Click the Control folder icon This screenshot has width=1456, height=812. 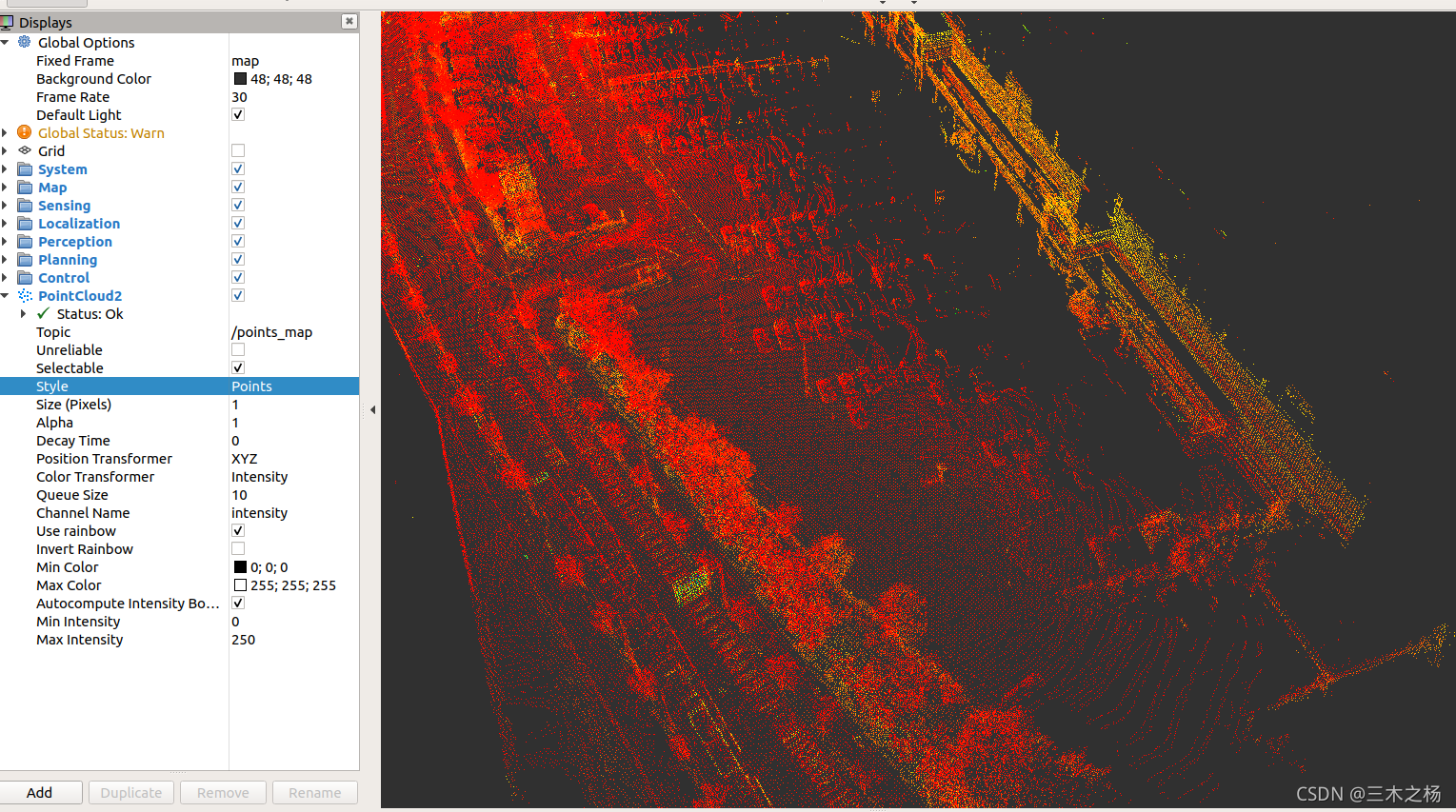pyautogui.click(x=25, y=277)
